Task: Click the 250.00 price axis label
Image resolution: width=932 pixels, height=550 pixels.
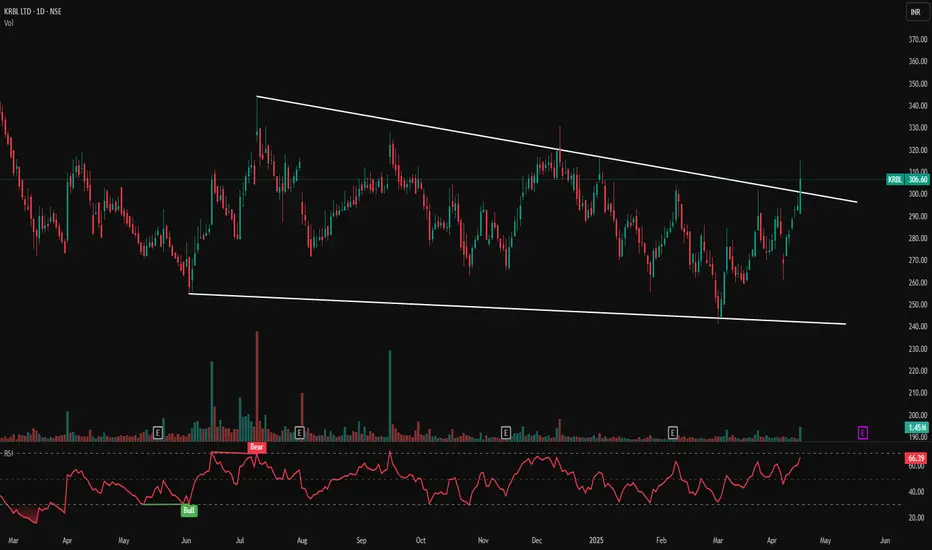Action: coord(918,304)
